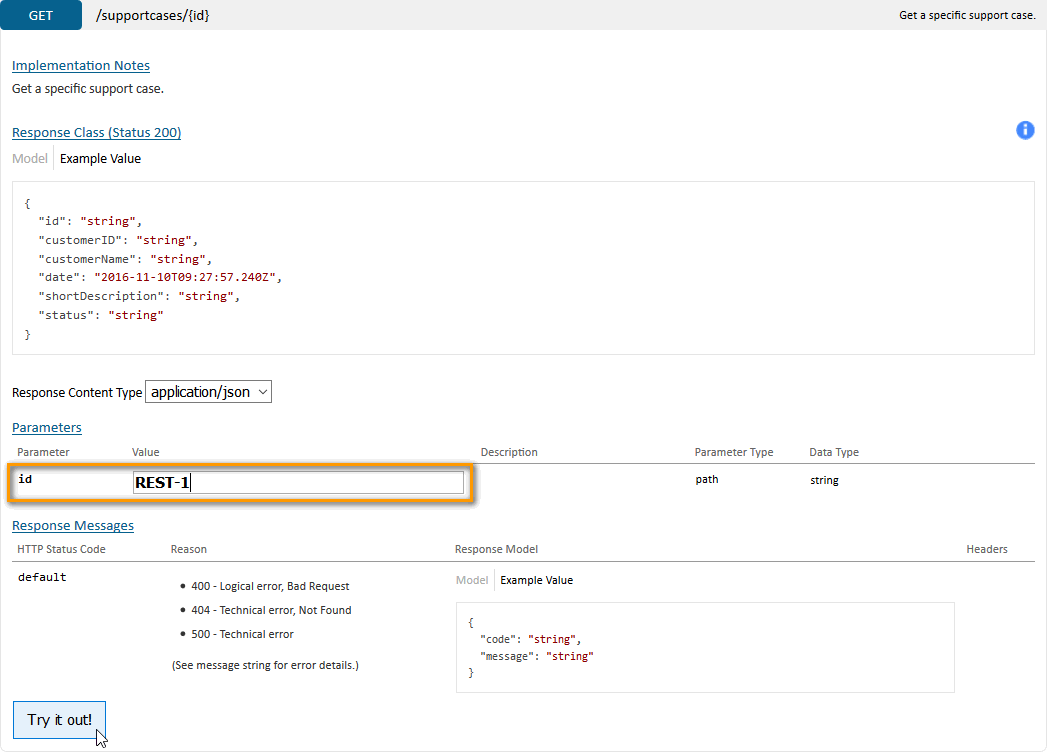Select Example Value tab under Response Class
The height and width of the screenshot is (752, 1047).
pyautogui.click(x=100, y=158)
